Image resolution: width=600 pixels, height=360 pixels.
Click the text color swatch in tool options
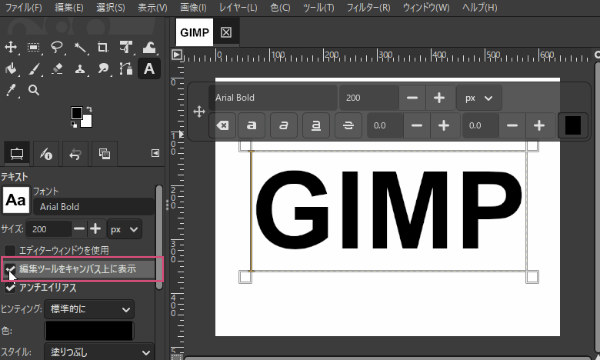click(90, 331)
